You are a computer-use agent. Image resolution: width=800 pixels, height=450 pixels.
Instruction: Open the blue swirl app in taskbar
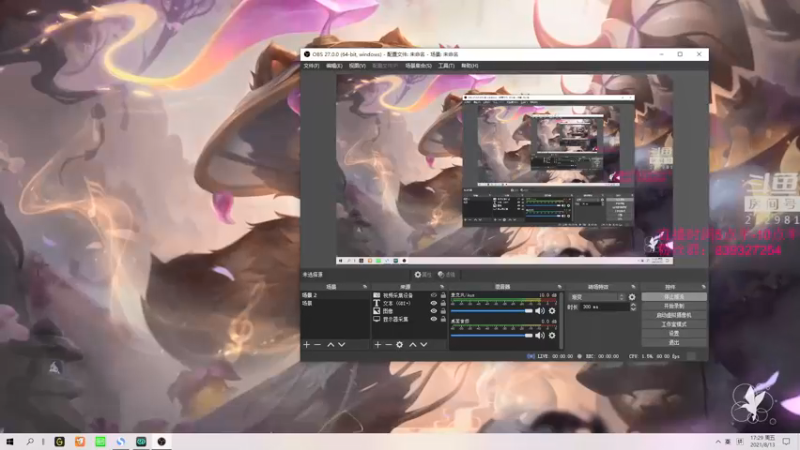(121, 441)
